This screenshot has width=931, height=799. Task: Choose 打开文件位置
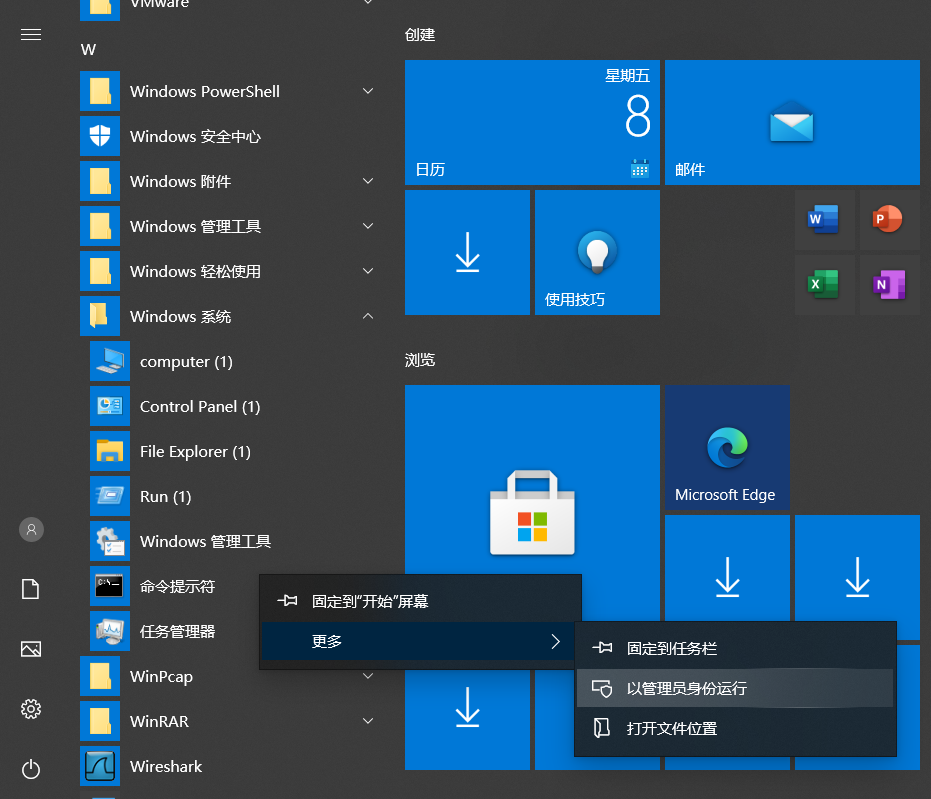[735, 728]
